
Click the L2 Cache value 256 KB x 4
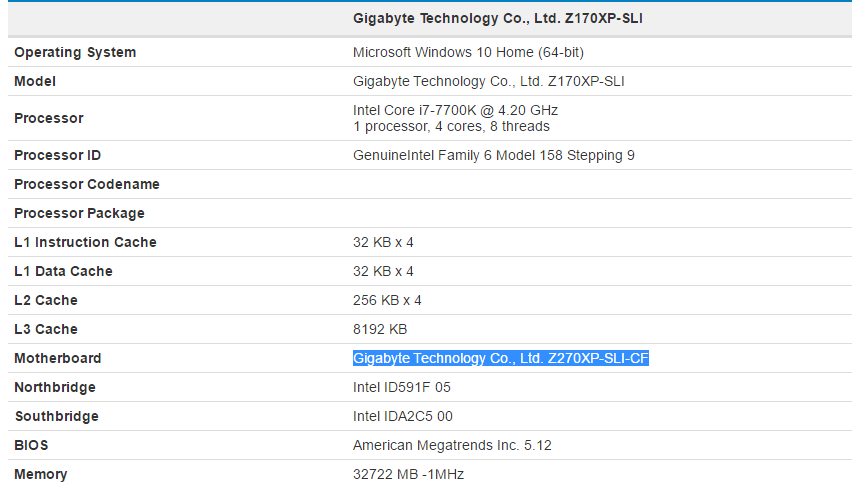coord(387,300)
